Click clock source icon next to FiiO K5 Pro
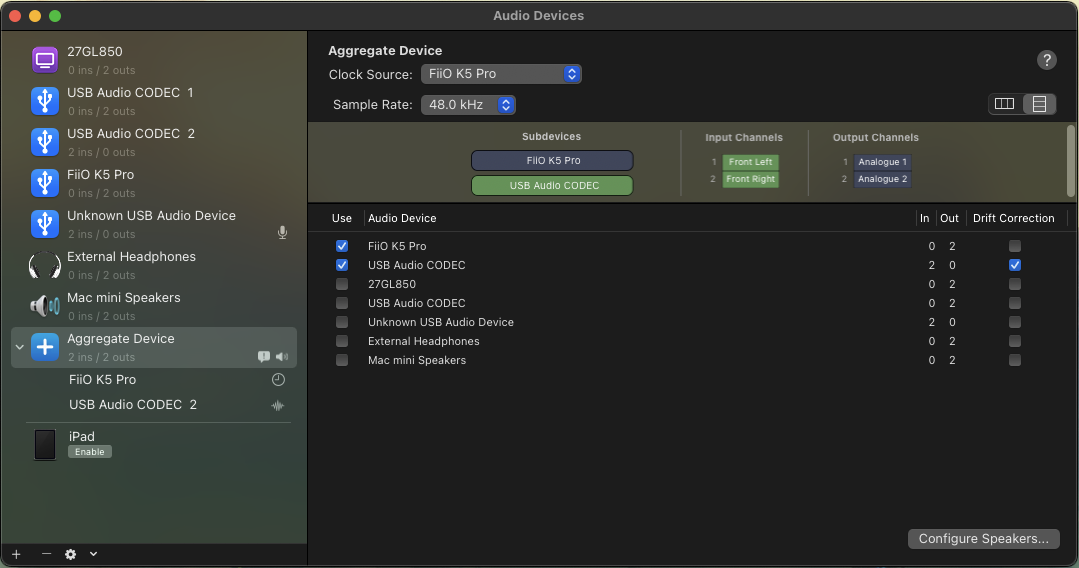The image size is (1079, 568). 278,379
